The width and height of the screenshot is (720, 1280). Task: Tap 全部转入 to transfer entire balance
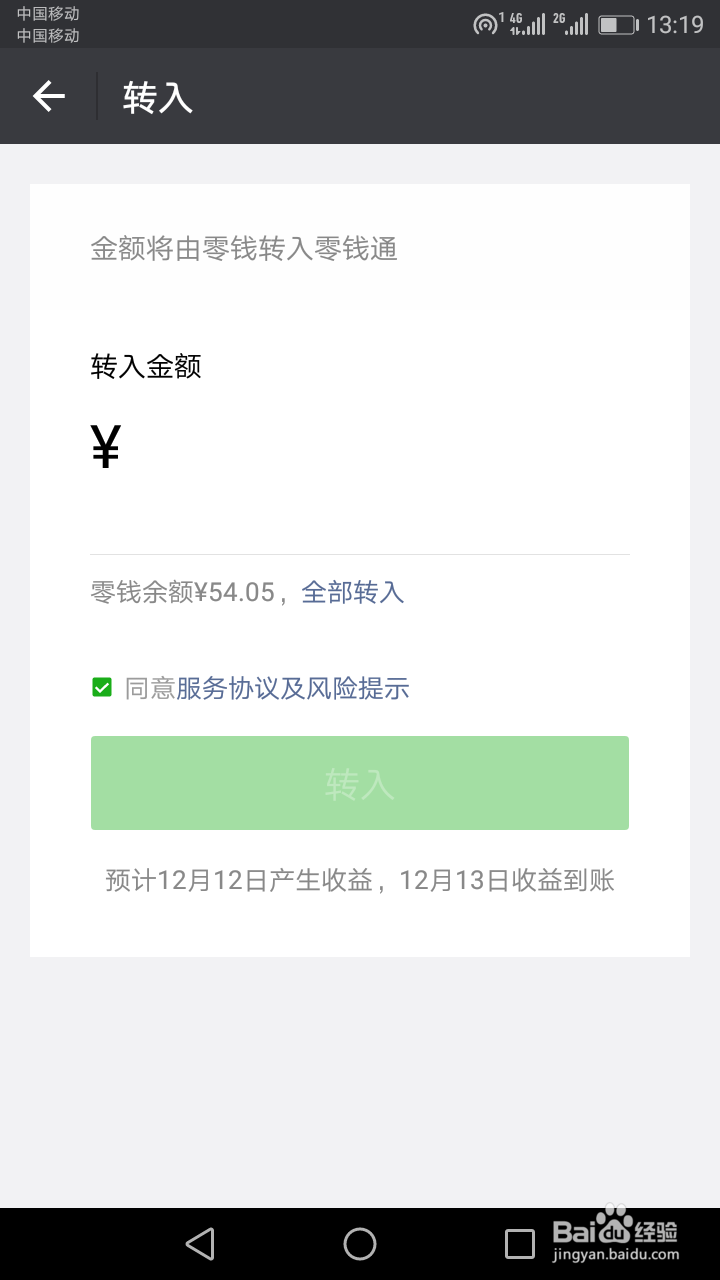click(x=353, y=592)
